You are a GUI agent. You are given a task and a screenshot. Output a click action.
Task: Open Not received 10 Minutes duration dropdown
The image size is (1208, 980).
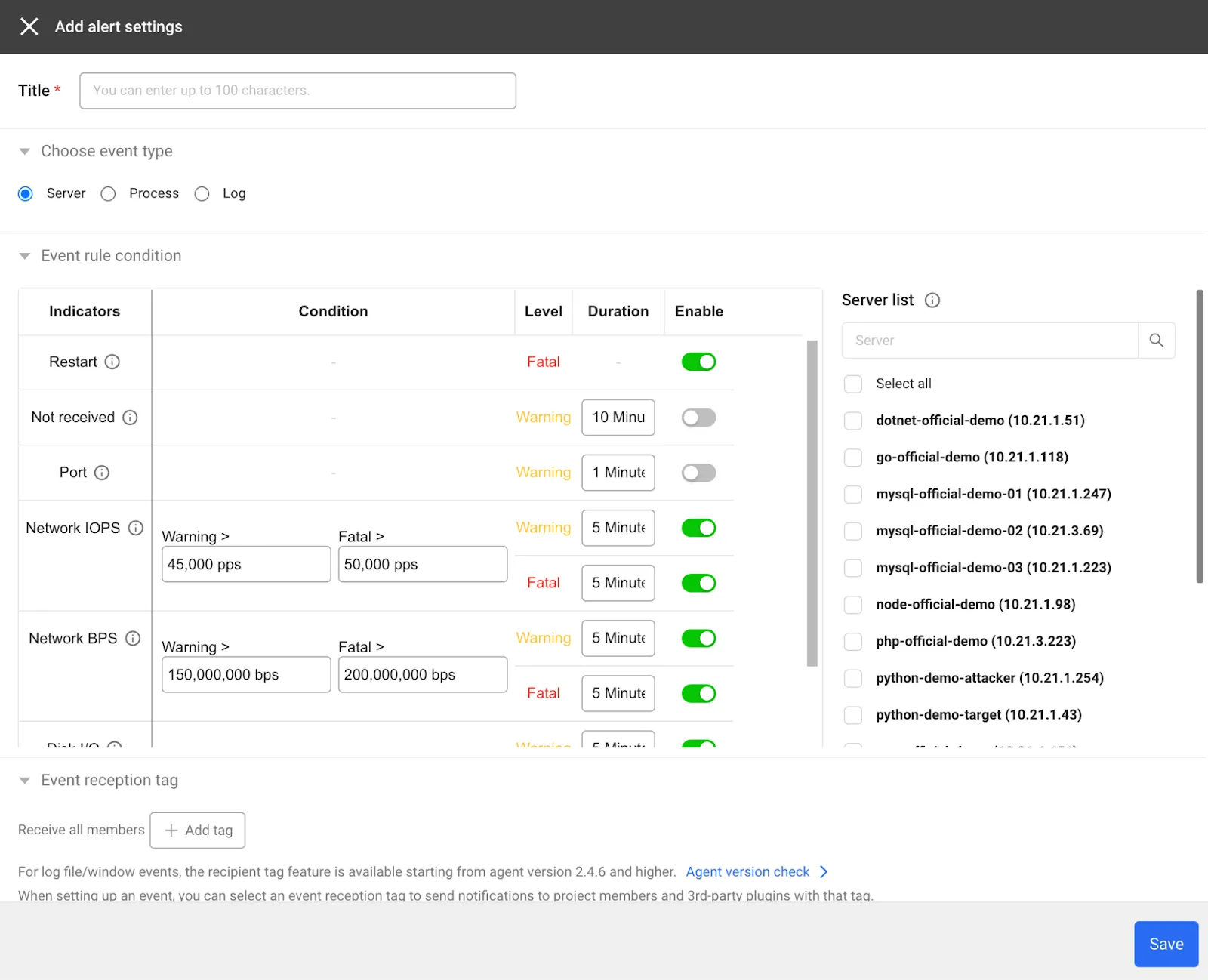click(618, 418)
